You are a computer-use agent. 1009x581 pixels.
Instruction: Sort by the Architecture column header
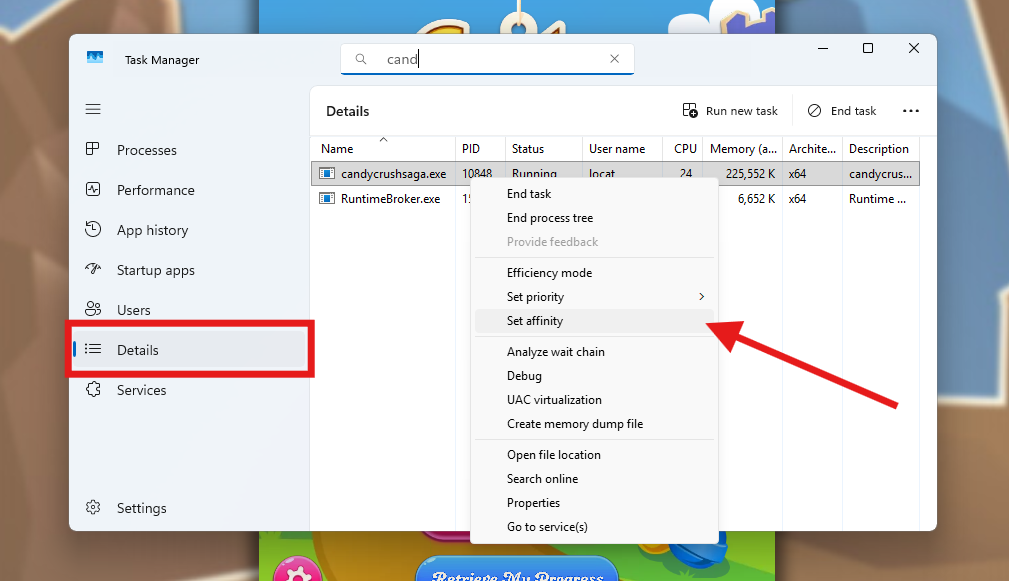[x=812, y=149]
